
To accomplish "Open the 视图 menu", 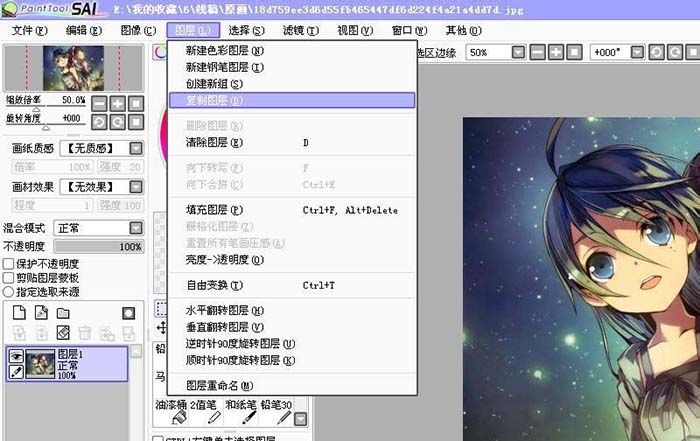I will tap(355, 30).
